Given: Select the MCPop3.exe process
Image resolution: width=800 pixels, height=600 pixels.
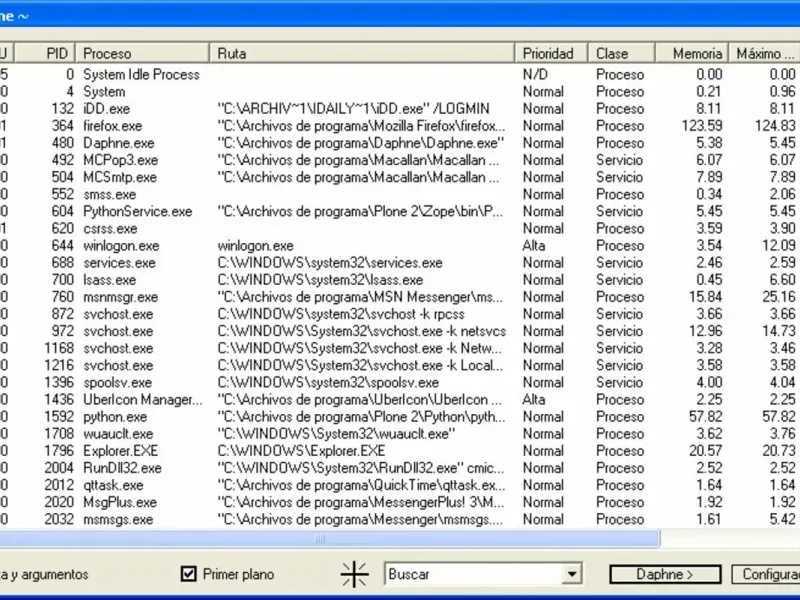Looking at the screenshot, I should [120, 160].
